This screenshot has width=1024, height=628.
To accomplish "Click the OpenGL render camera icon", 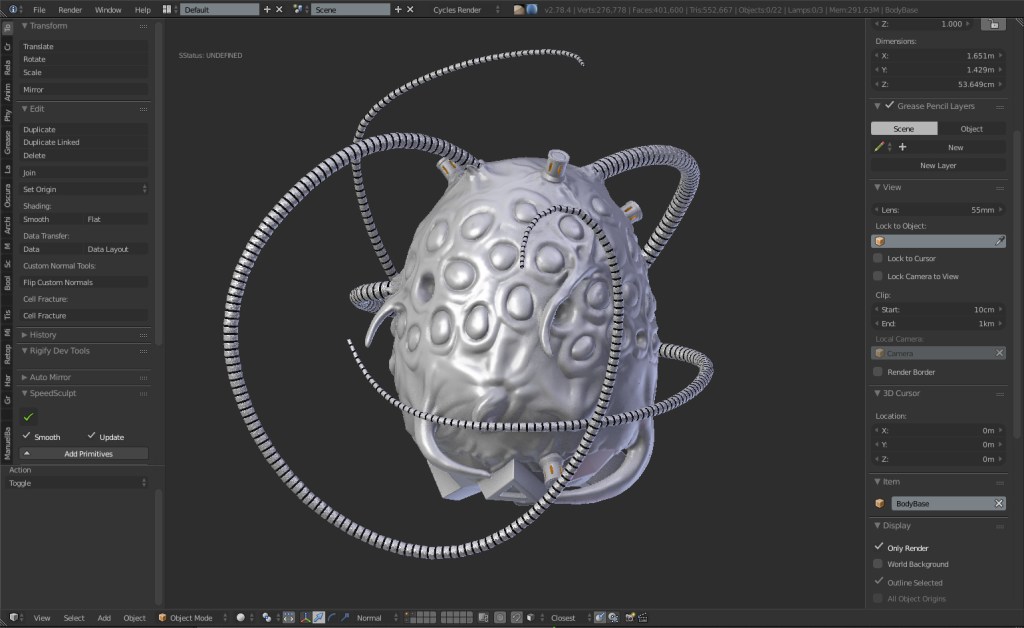I will pyautogui.click(x=628, y=618).
